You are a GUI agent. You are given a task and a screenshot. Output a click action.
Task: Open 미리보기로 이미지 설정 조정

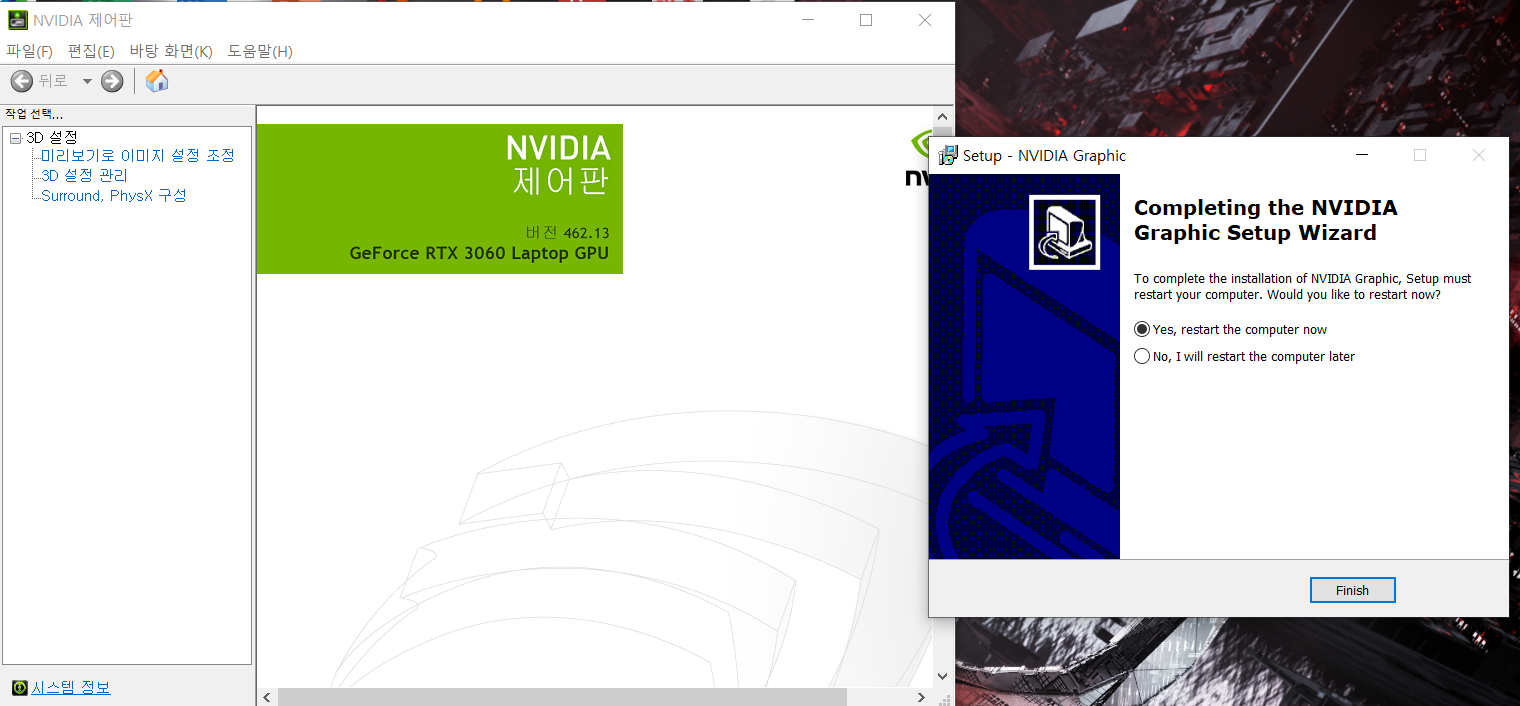point(138,156)
